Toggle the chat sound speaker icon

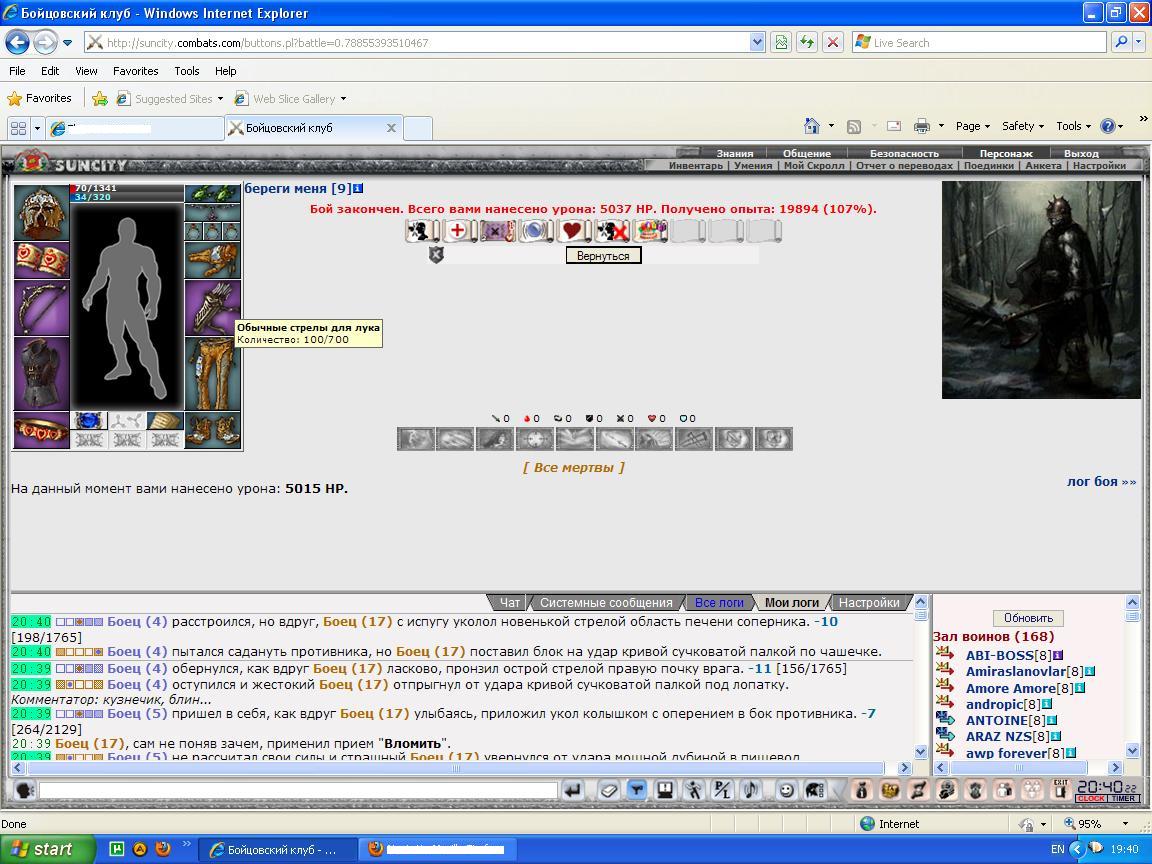(x=750, y=791)
